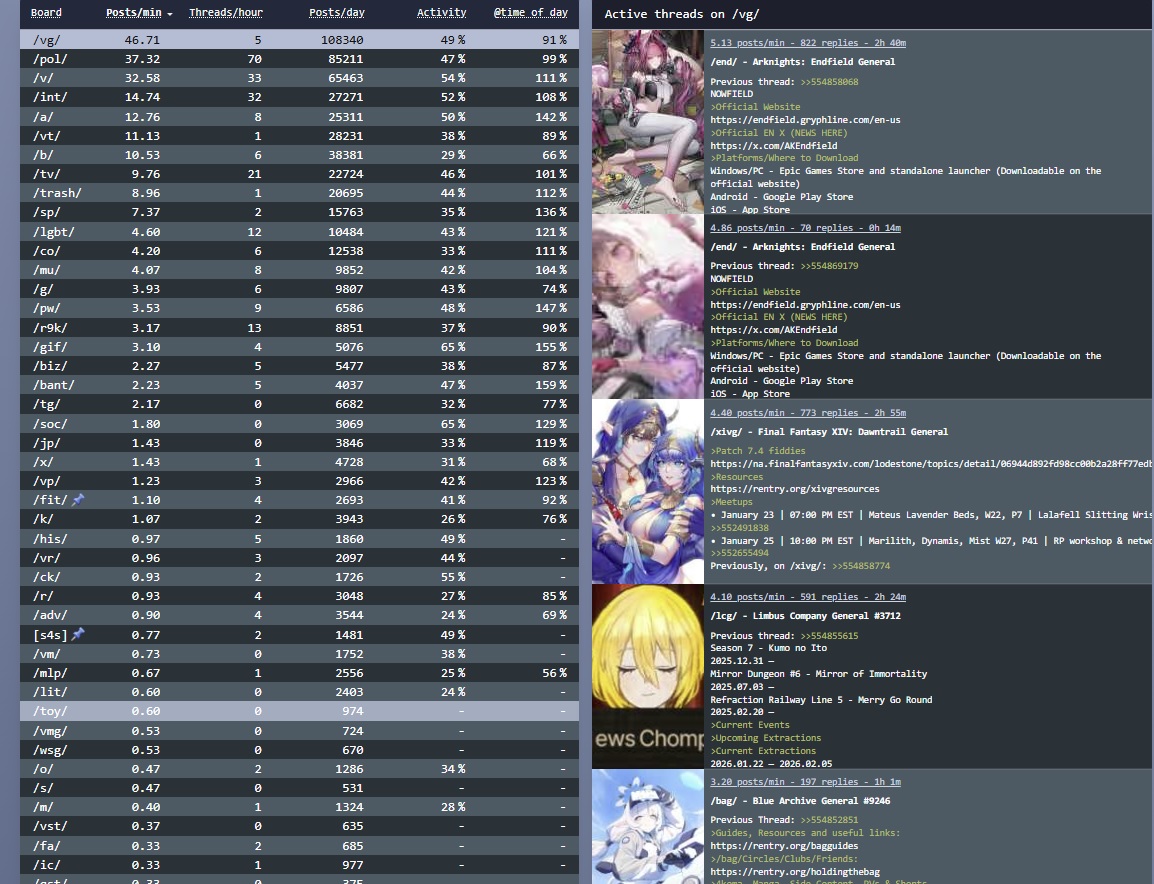Select the /co/ board row
Screen dimensions: 1154x884
pyautogui.click(x=300, y=251)
